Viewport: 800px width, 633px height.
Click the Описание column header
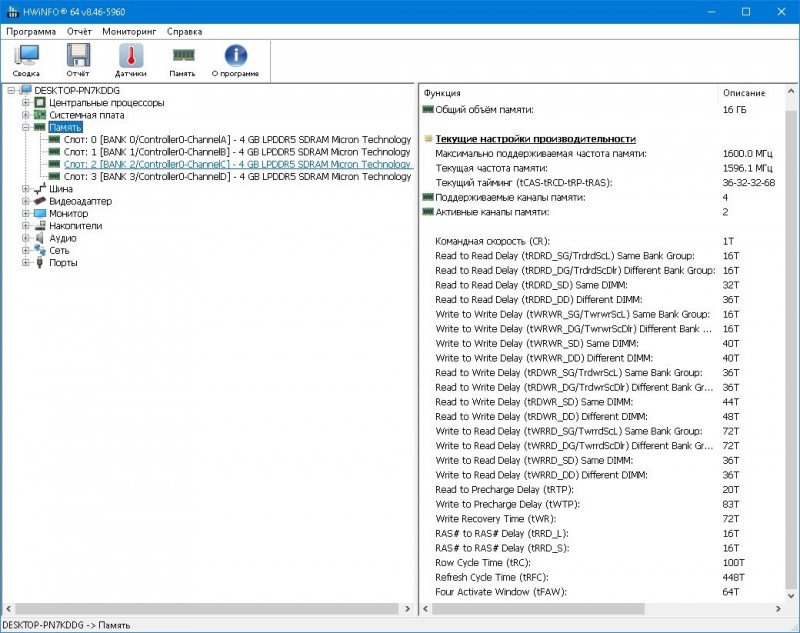(751, 93)
